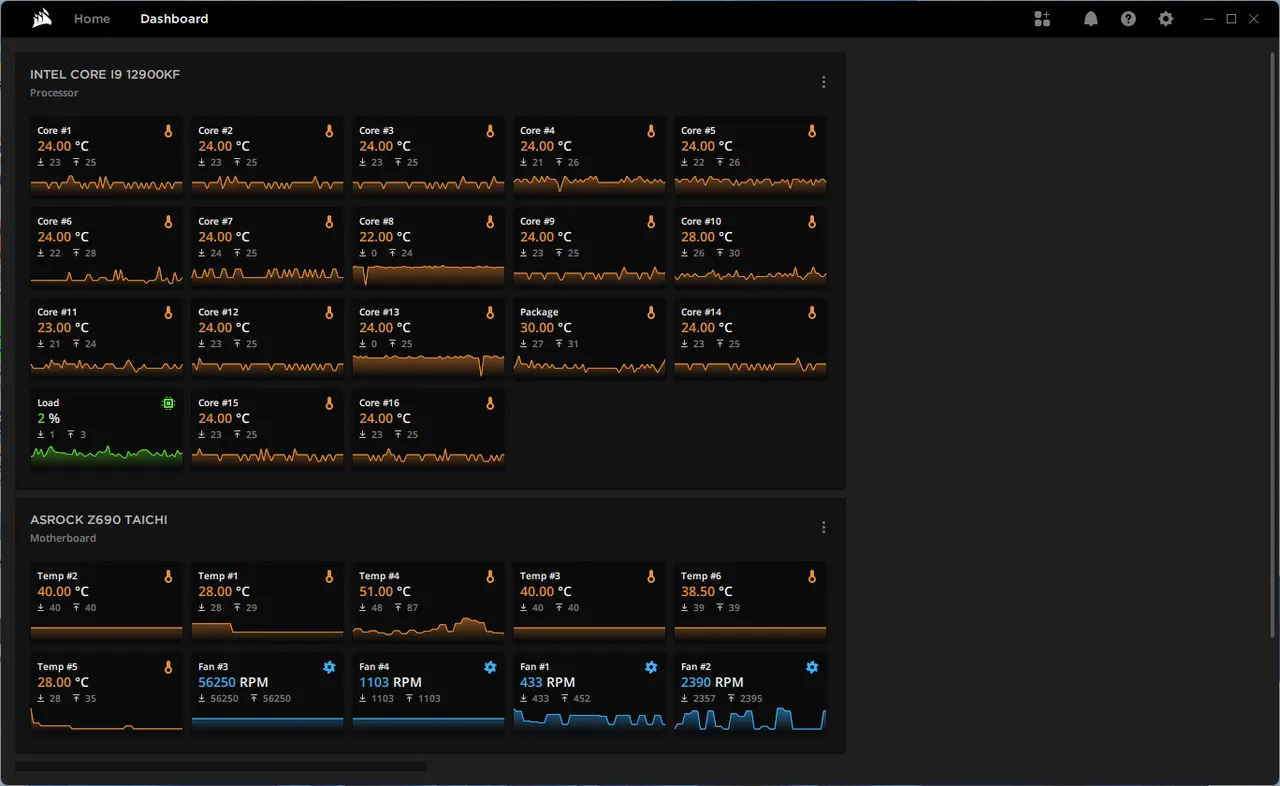
Task: Click the horizontal scrollbar at the bottom
Action: coord(220,767)
